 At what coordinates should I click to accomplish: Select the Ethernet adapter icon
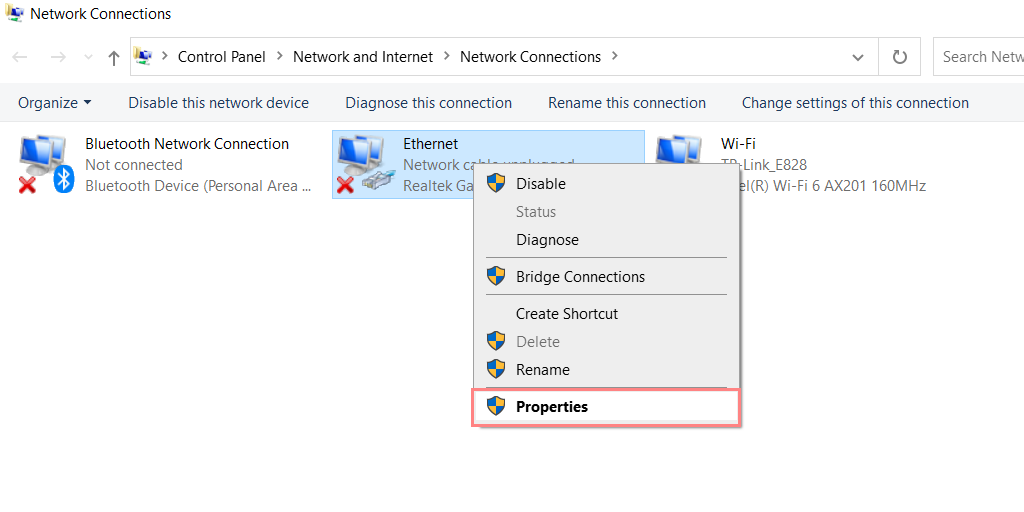[364, 165]
